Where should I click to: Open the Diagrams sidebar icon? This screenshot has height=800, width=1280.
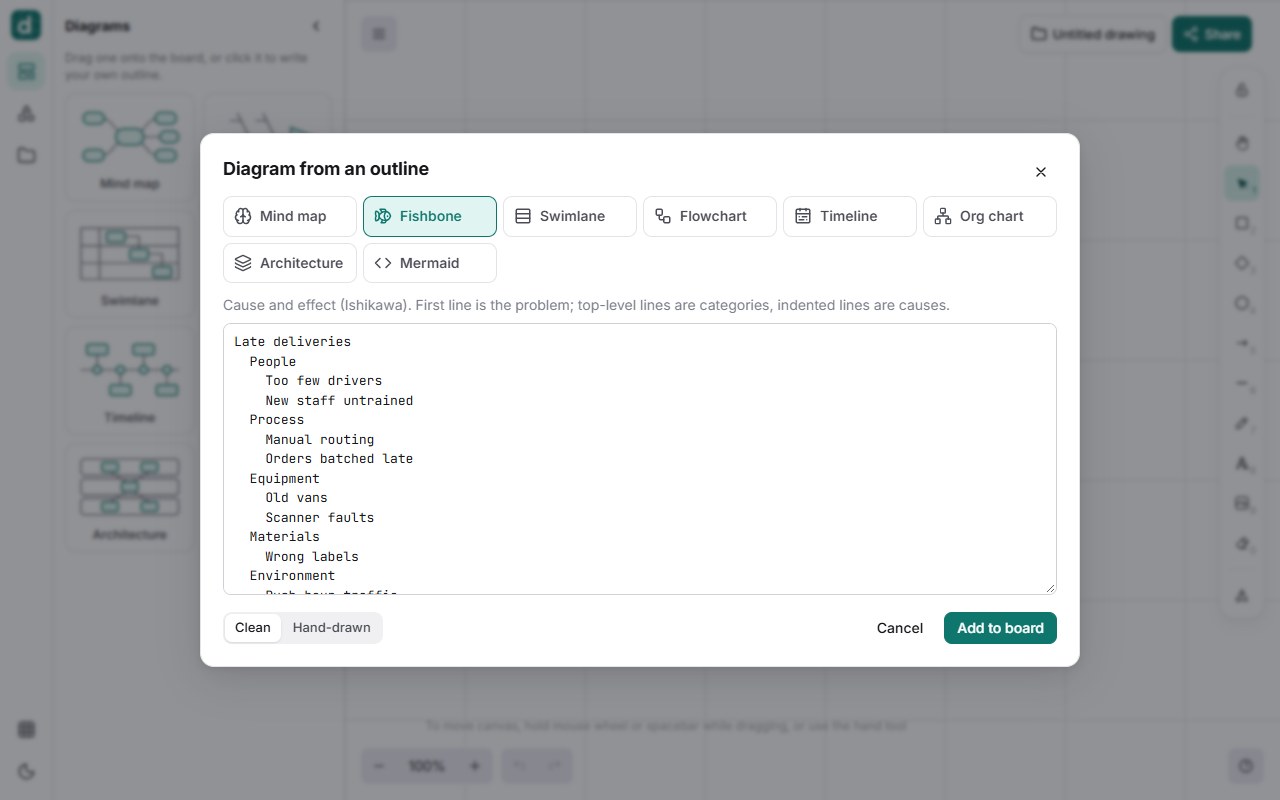[26, 72]
